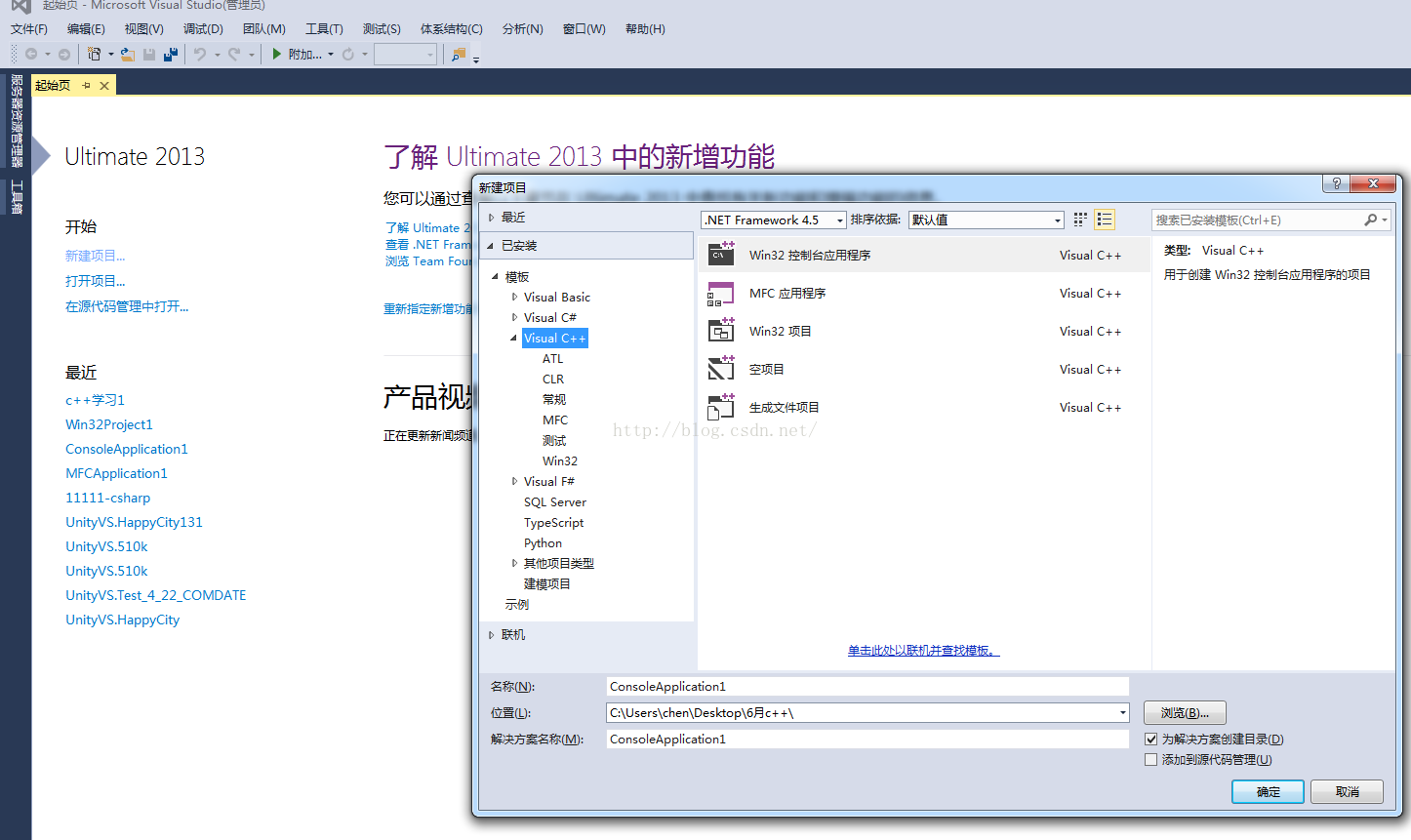1411x840 pixels.
Task: Open the 帮助(H) menu
Action: click(x=645, y=29)
